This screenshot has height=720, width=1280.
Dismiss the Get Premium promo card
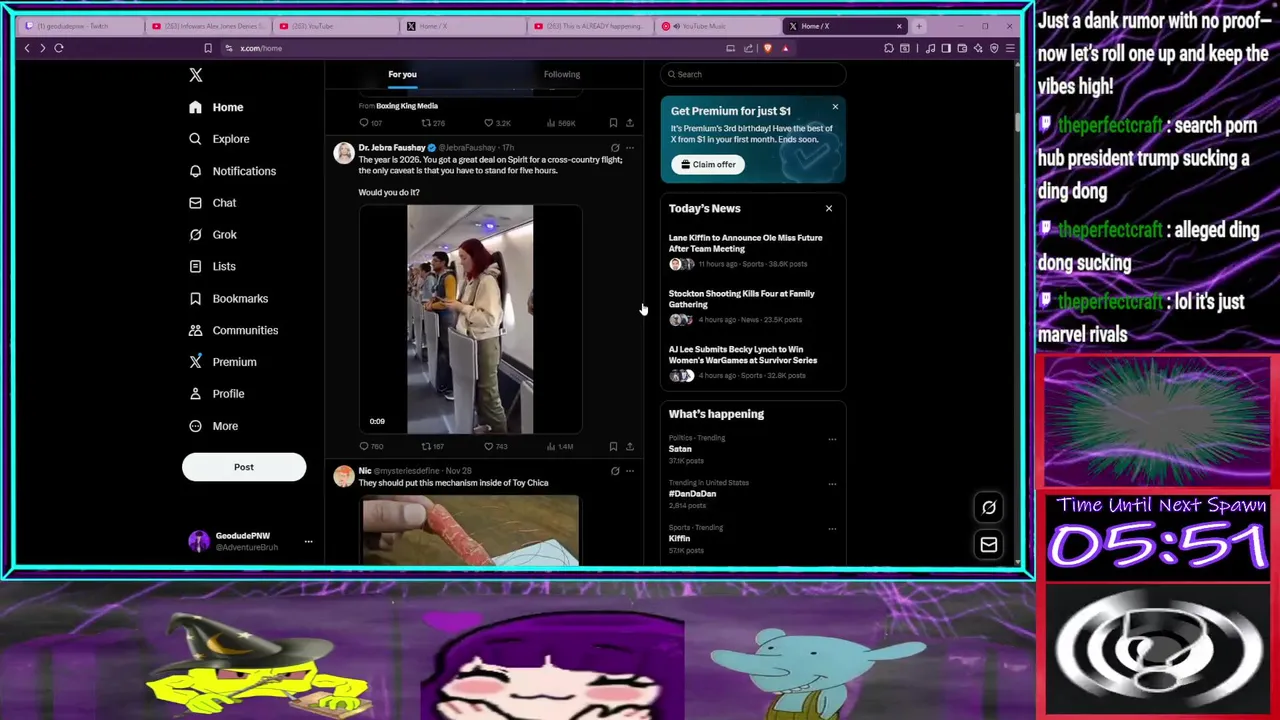coord(835,107)
